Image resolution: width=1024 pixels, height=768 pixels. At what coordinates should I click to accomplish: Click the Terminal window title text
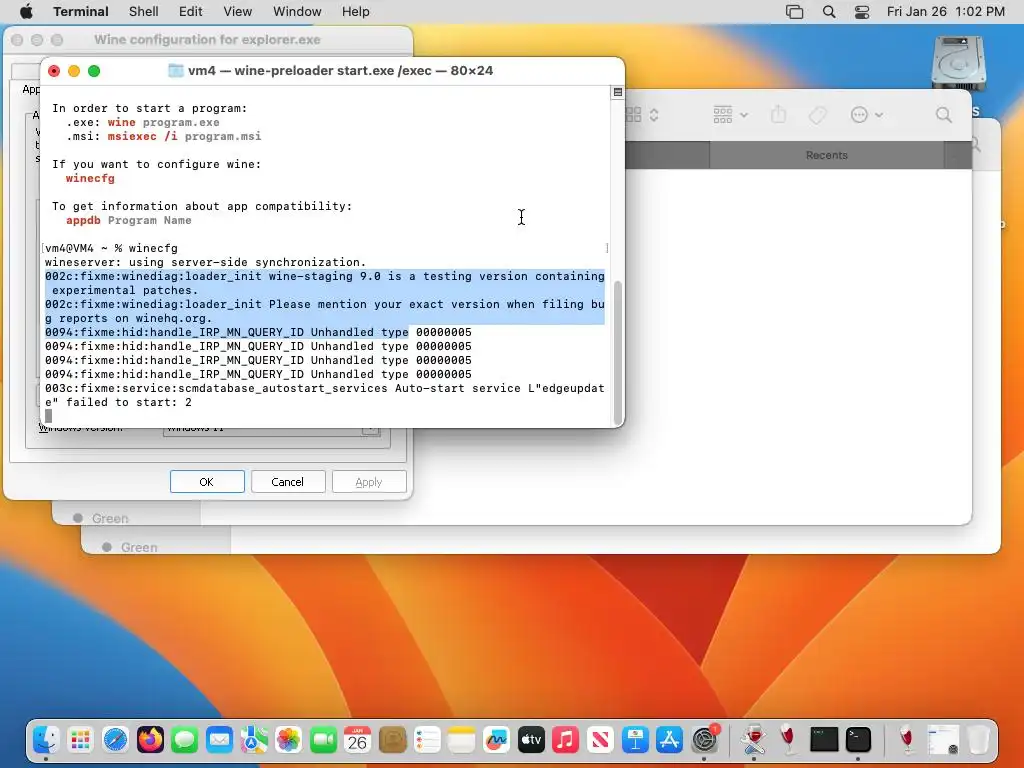coord(340,71)
